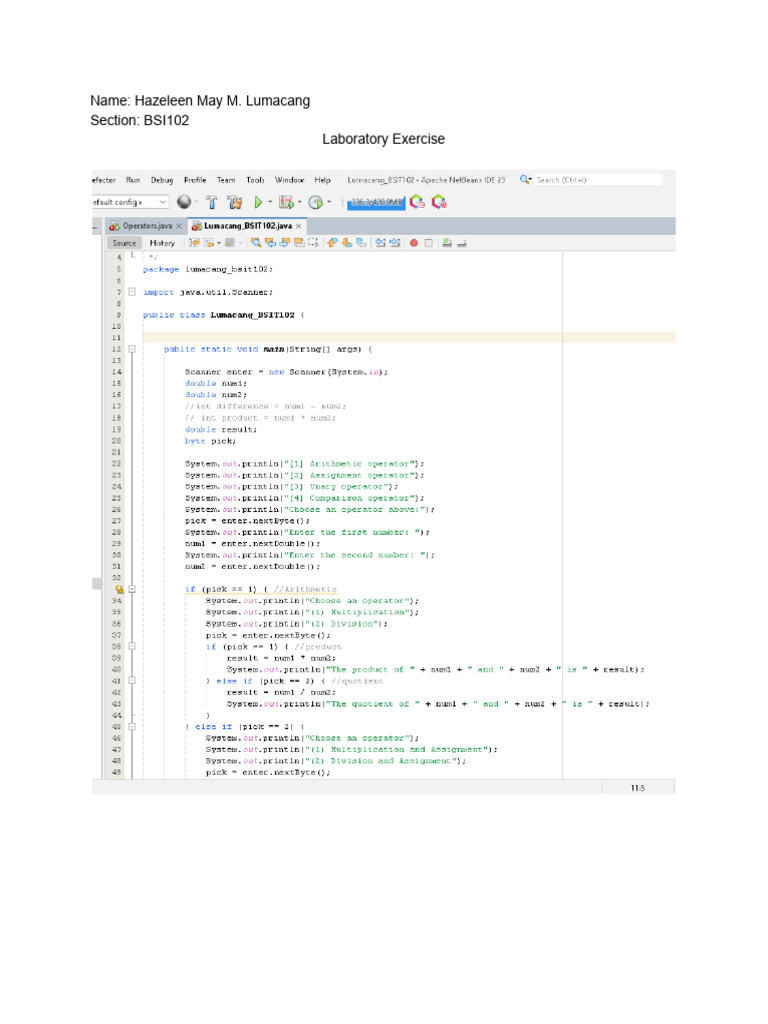This screenshot has width=768, height=1024.
Task: Click the Search (Ctrl+I) field
Action: tap(597, 180)
